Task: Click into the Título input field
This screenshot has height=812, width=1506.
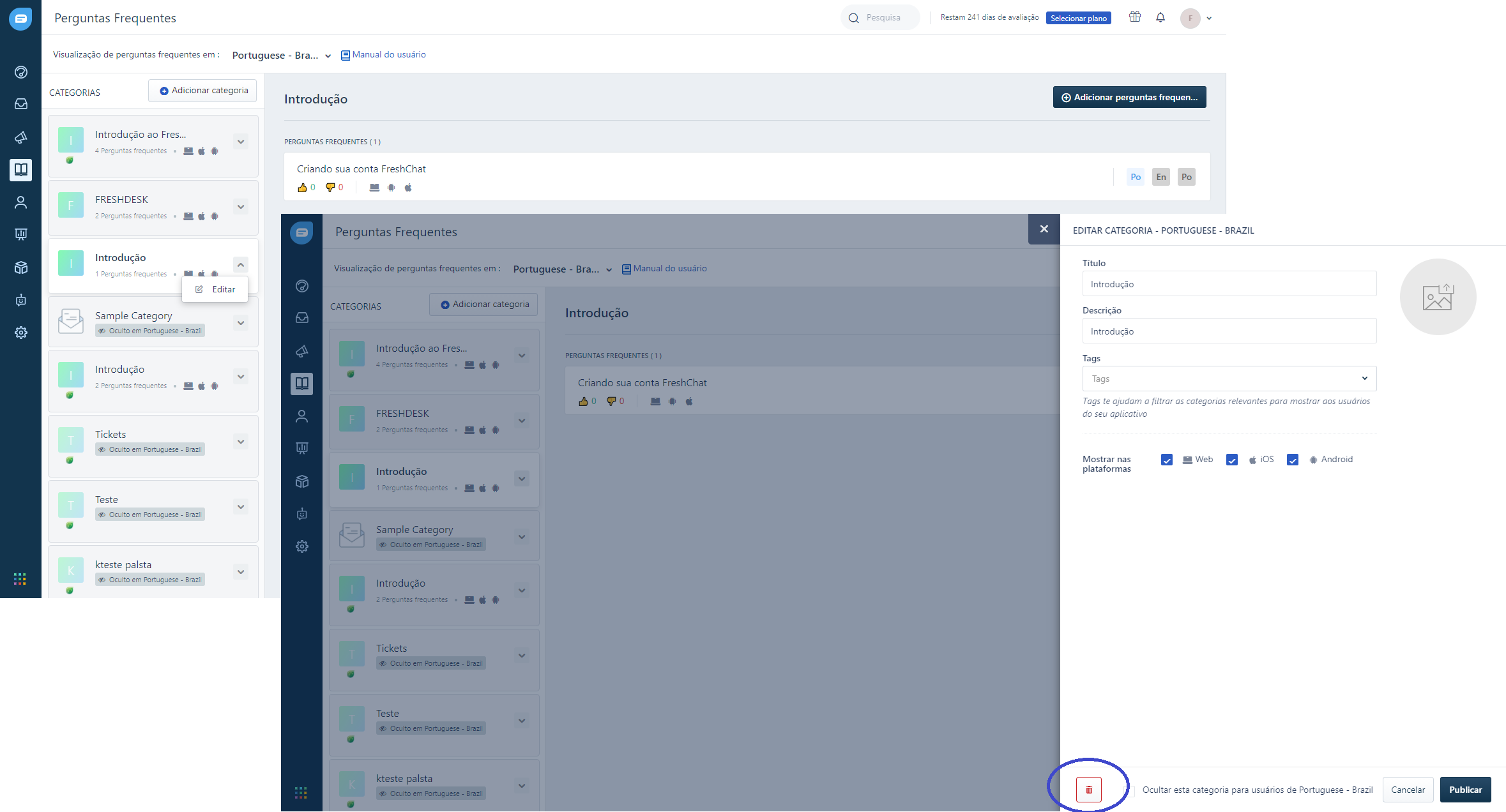Action: [x=1229, y=284]
